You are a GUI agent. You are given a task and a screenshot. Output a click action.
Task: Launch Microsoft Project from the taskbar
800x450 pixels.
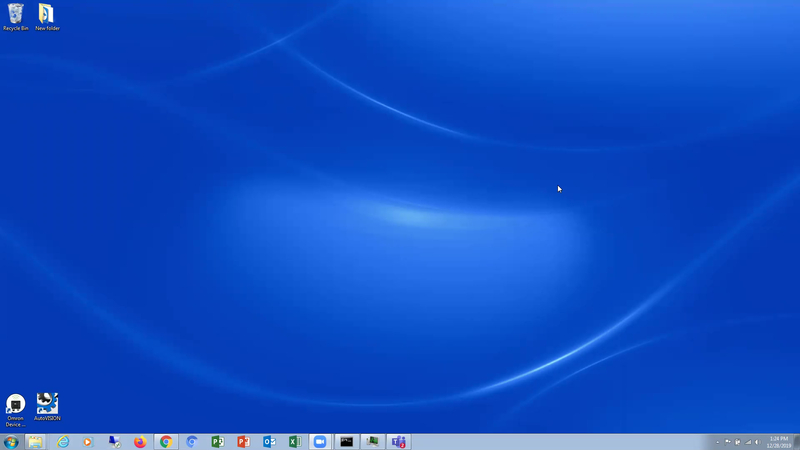pyautogui.click(x=218, y=442)
